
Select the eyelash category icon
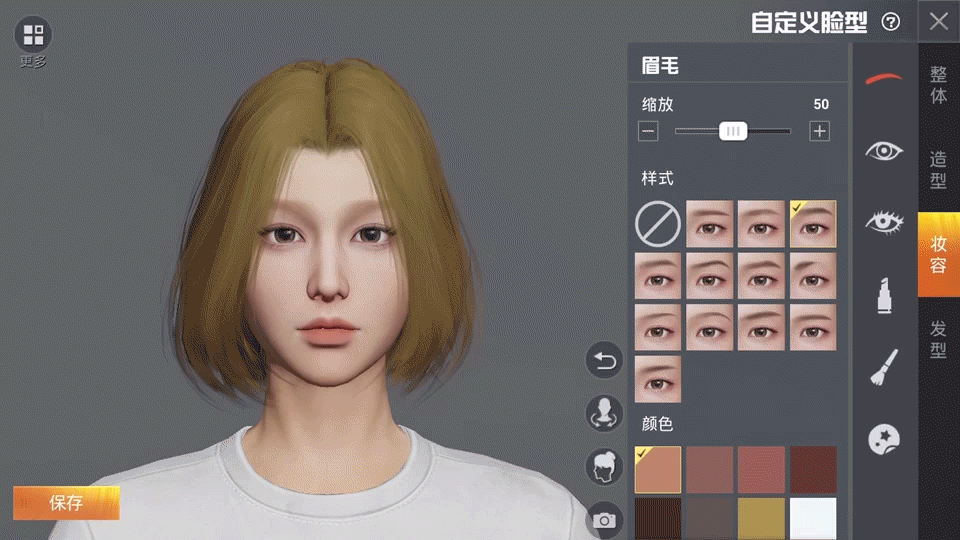884,222
